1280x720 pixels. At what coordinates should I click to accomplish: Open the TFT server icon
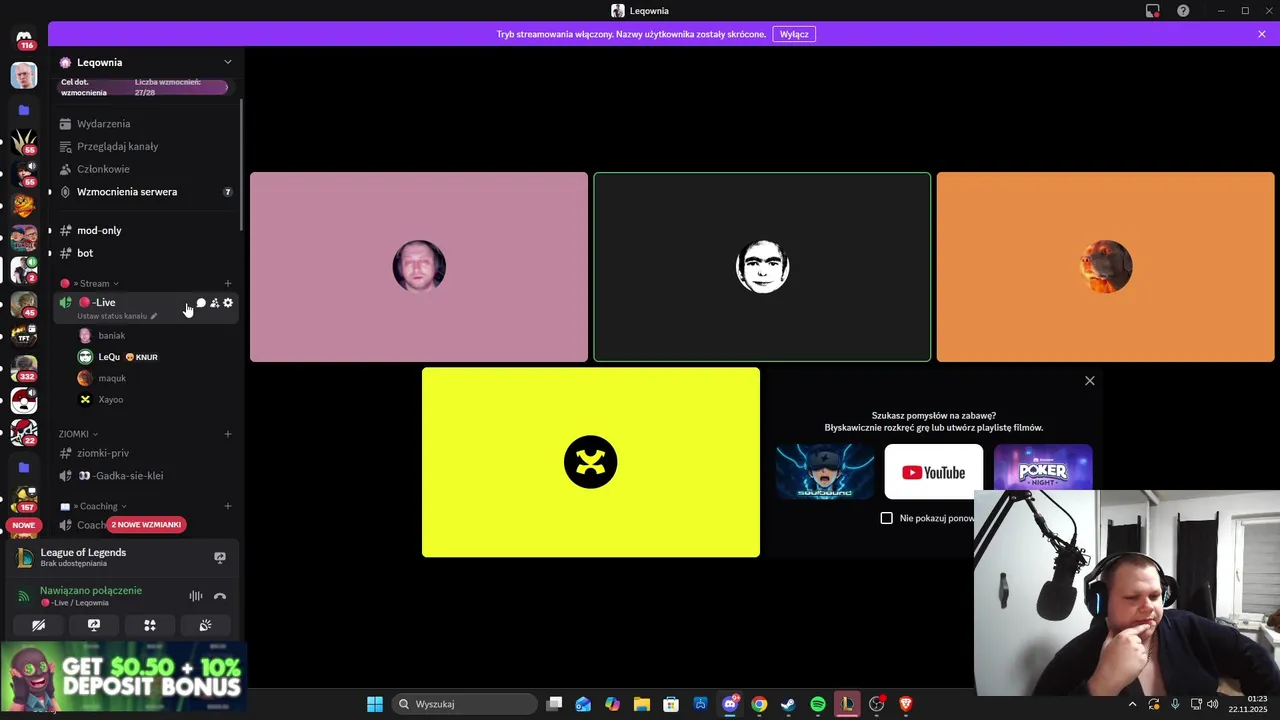pyautogui.click(x=24, y=336)
